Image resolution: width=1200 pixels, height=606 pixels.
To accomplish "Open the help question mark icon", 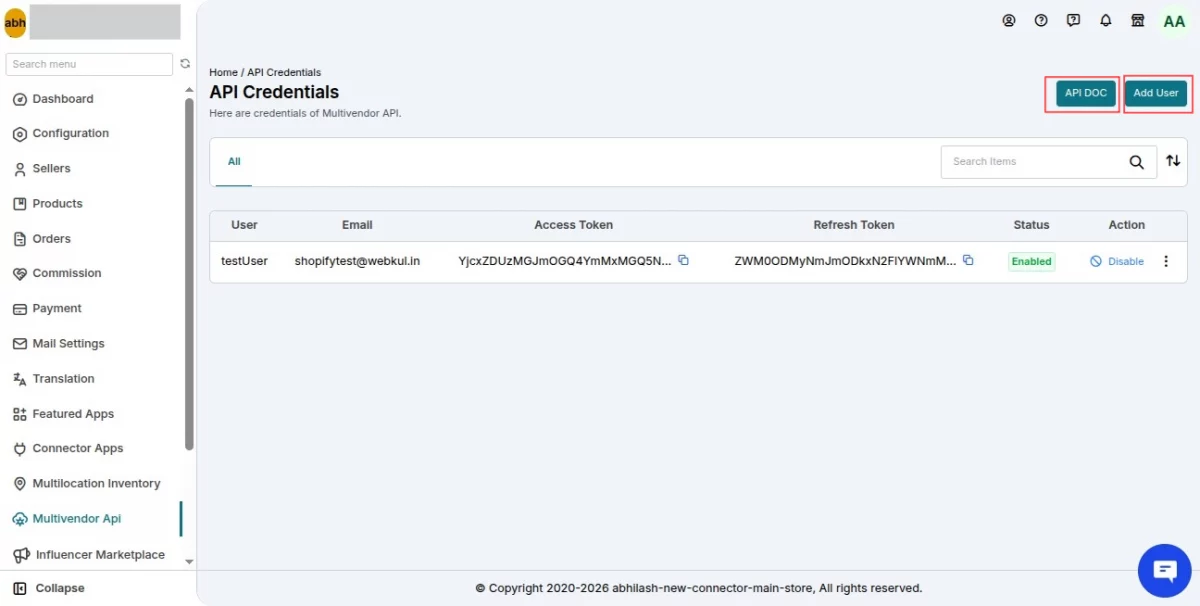I will click(x=1041, y=20).
